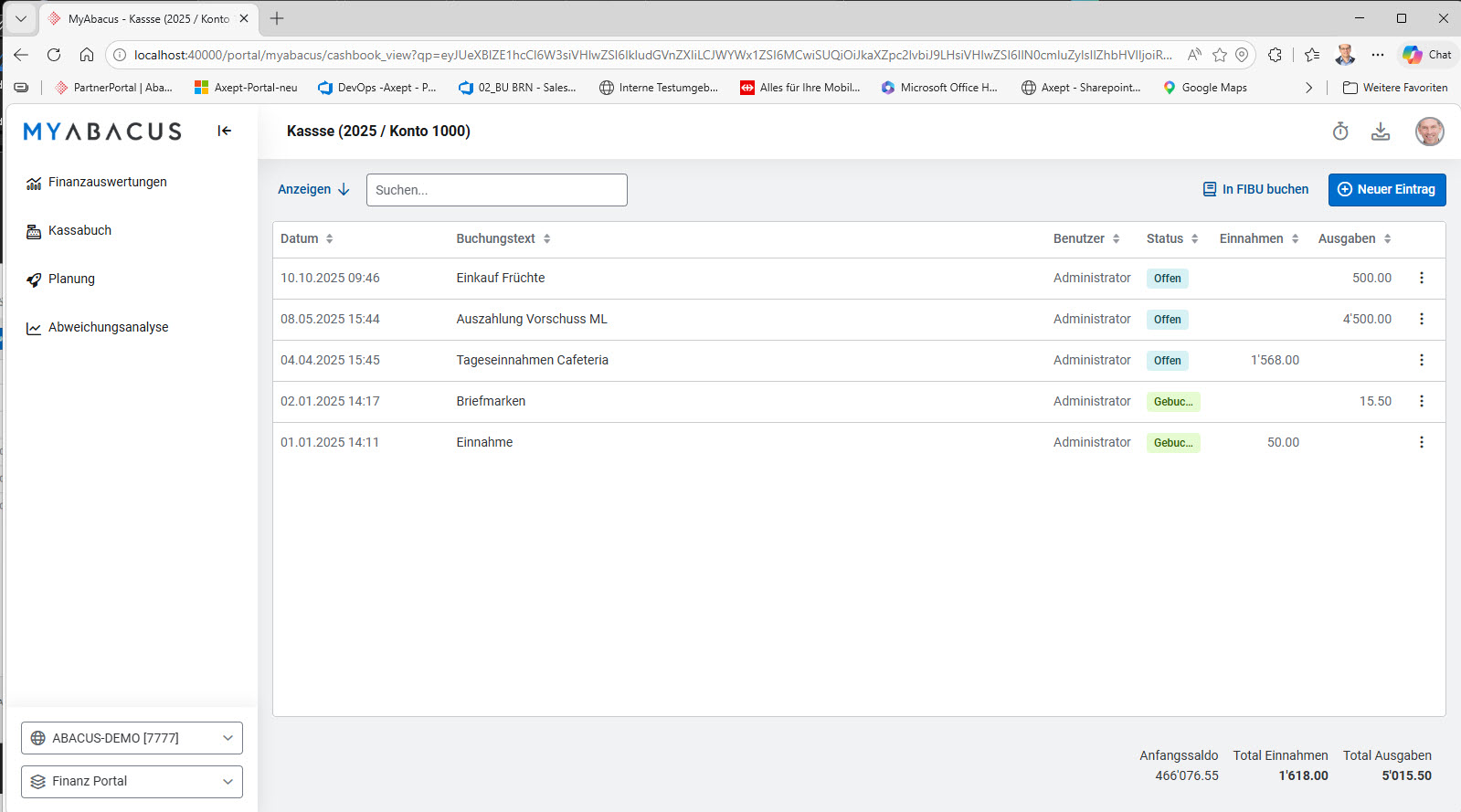Open row menu for Einnahme entry

point(1422,442)
